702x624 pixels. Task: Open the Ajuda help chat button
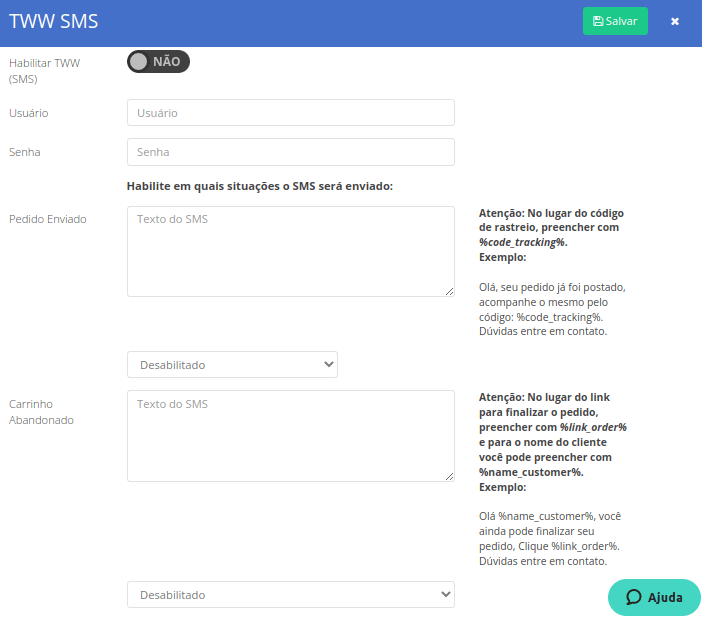point(654,597)
